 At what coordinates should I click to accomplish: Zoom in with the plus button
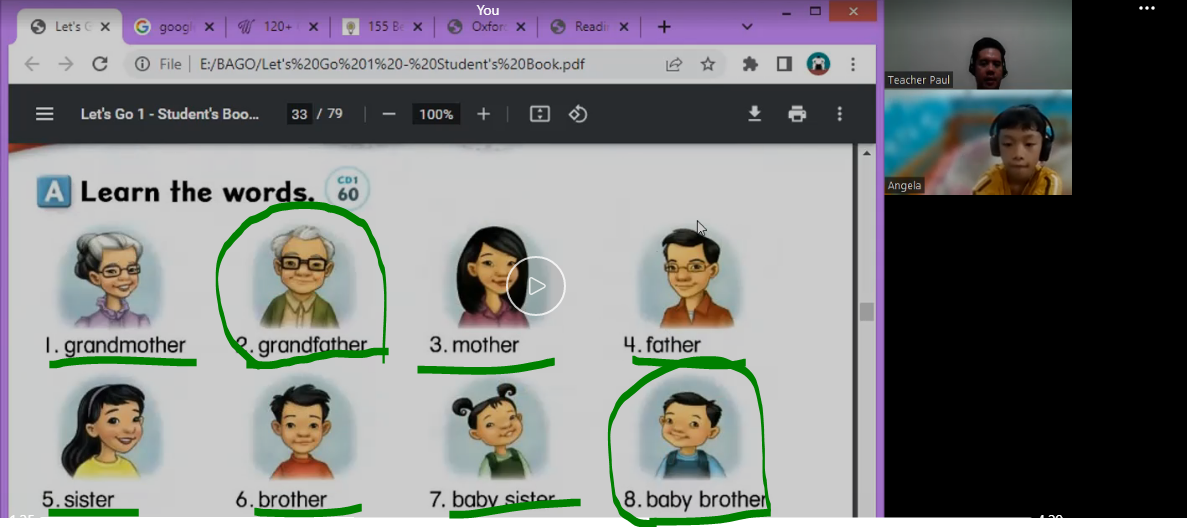click(484, 114)
